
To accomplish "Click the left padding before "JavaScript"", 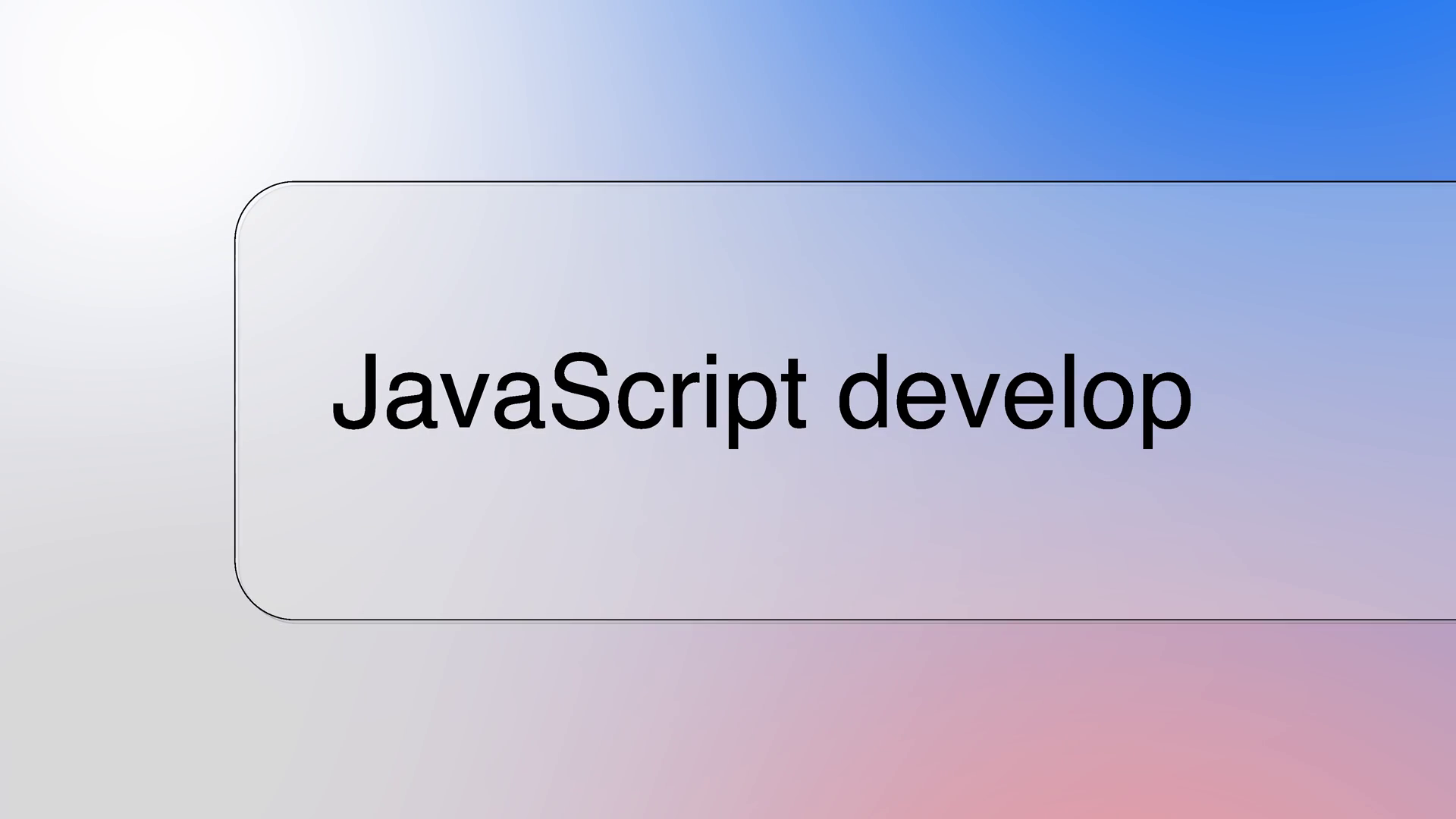I will [284, 394].
